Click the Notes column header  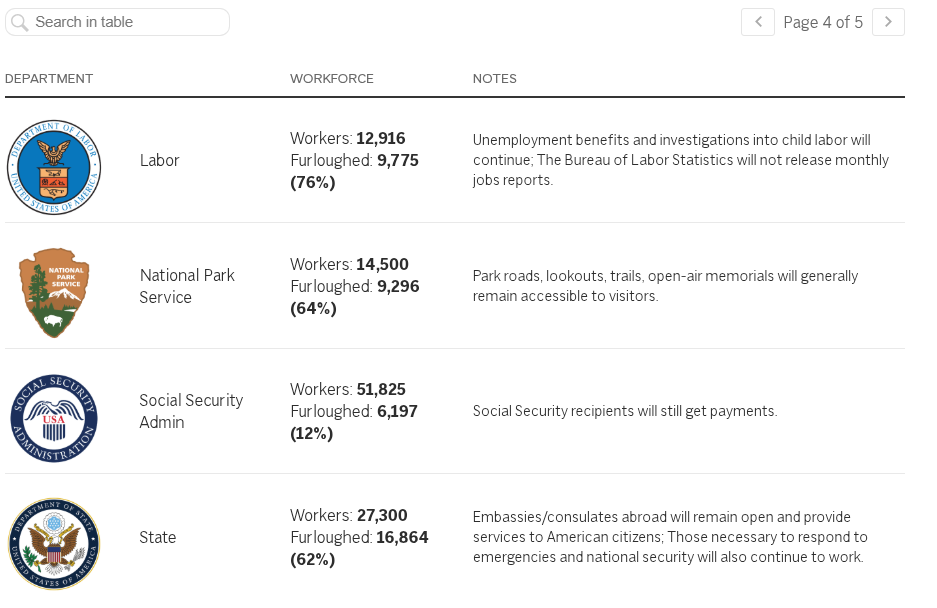click(x=495, y=79)
